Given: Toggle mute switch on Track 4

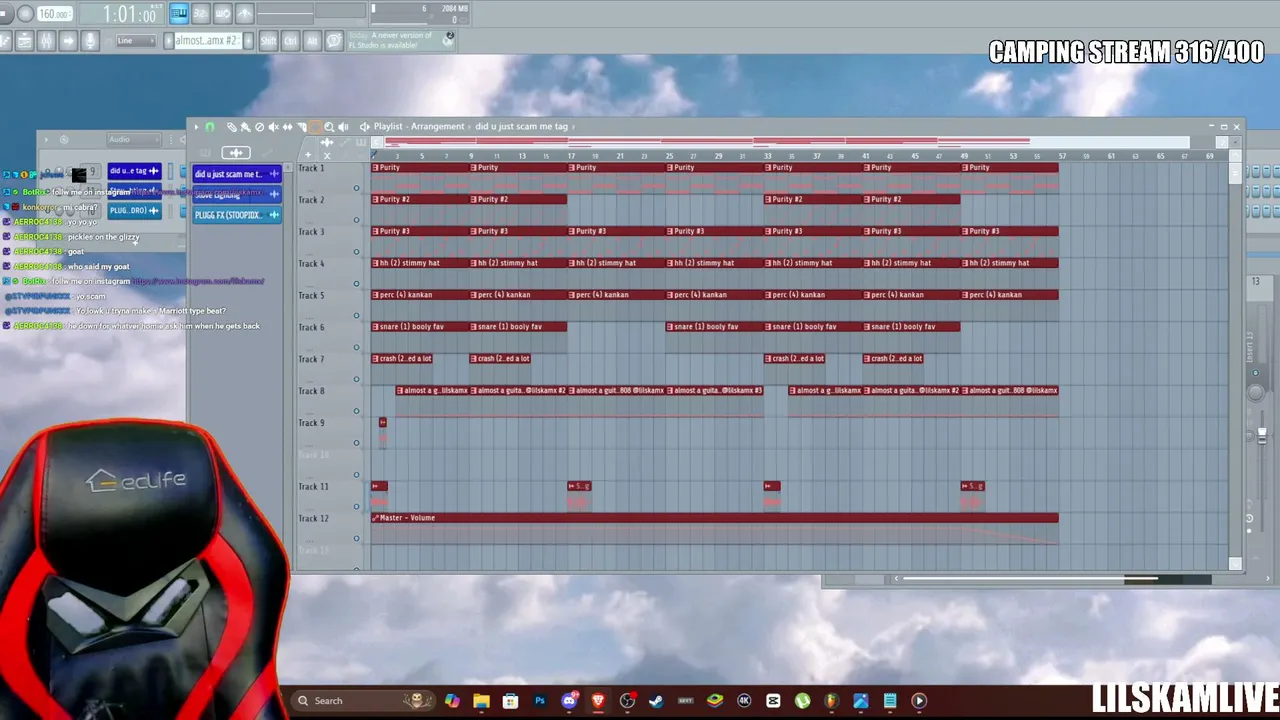Looking at the screenshot, I should 356,284.
